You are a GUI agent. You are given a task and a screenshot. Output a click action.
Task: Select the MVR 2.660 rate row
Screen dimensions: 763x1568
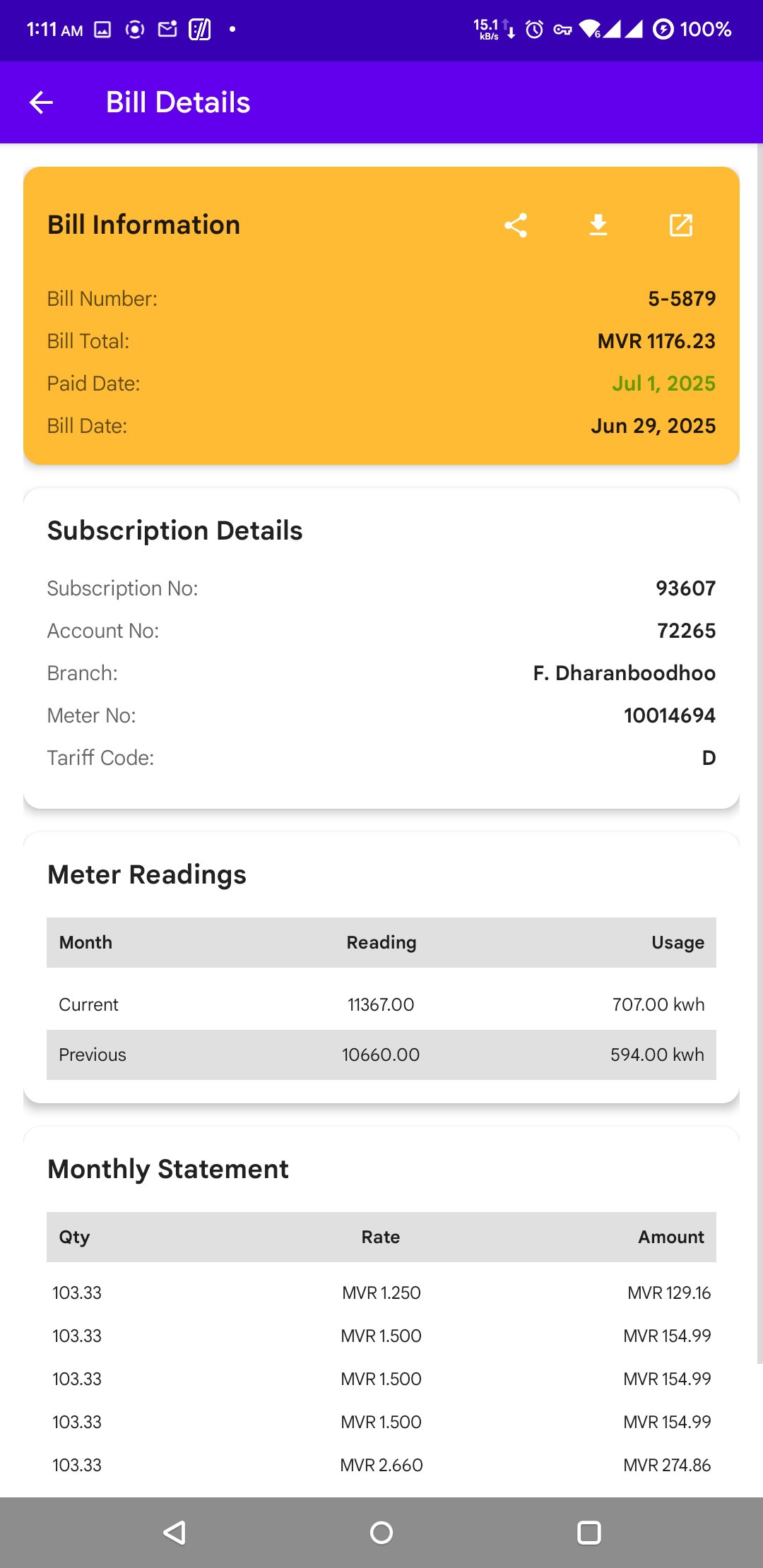tap(381, 1465)
